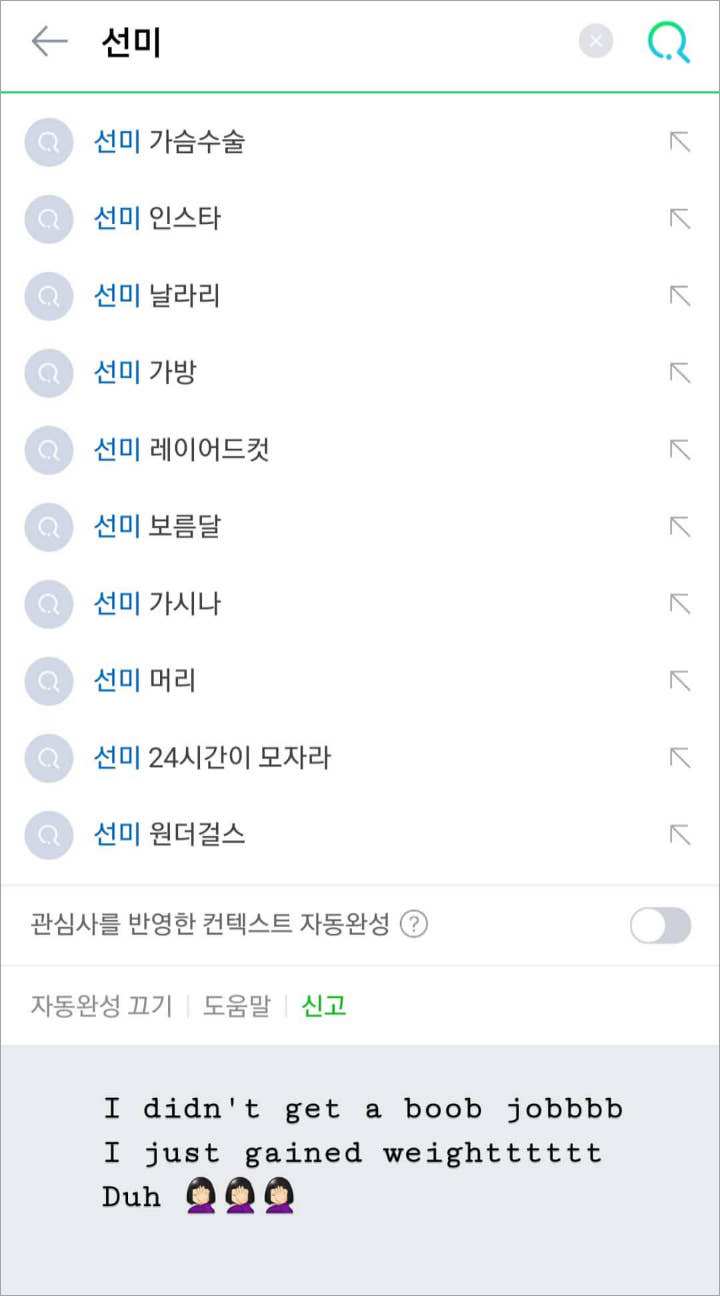Fill search with 선미 가슴수술 arrow icon

tap(680, 142)
